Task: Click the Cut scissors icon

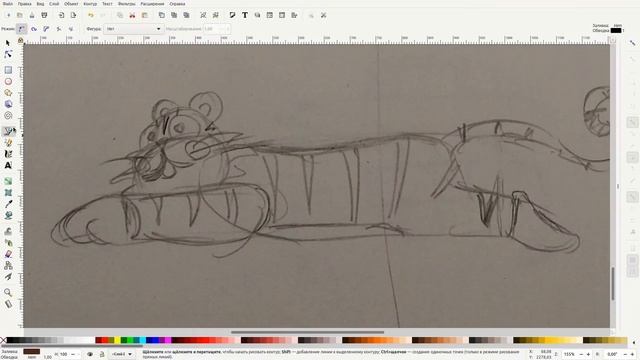Action: [x=132, y=15]
